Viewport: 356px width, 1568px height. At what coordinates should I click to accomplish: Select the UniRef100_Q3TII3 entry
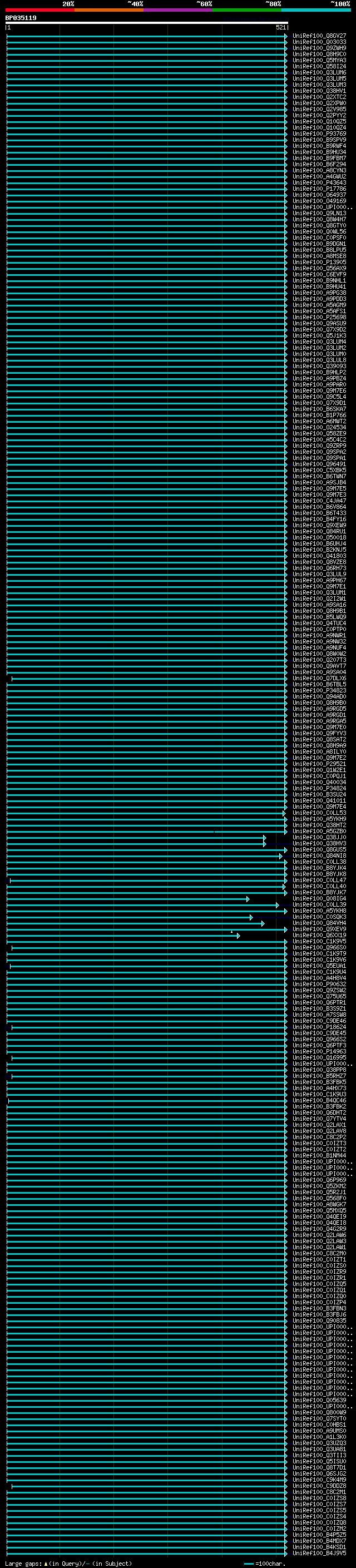tap(319, 1456)
